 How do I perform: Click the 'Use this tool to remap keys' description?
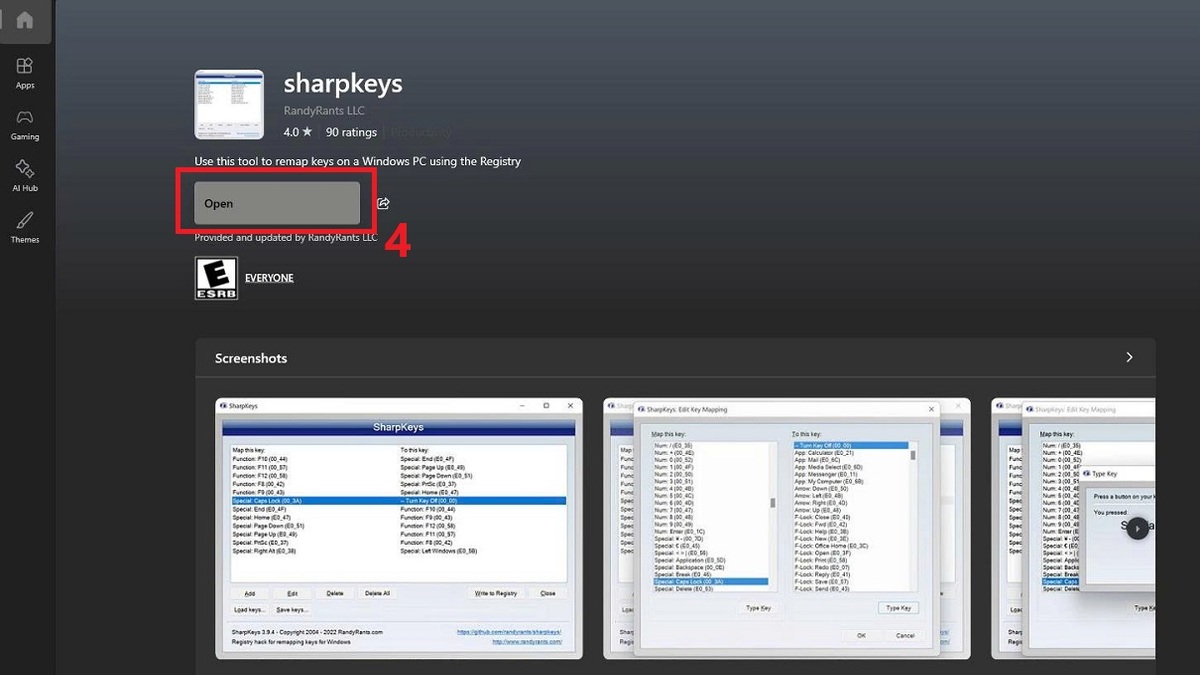(358, 161)
